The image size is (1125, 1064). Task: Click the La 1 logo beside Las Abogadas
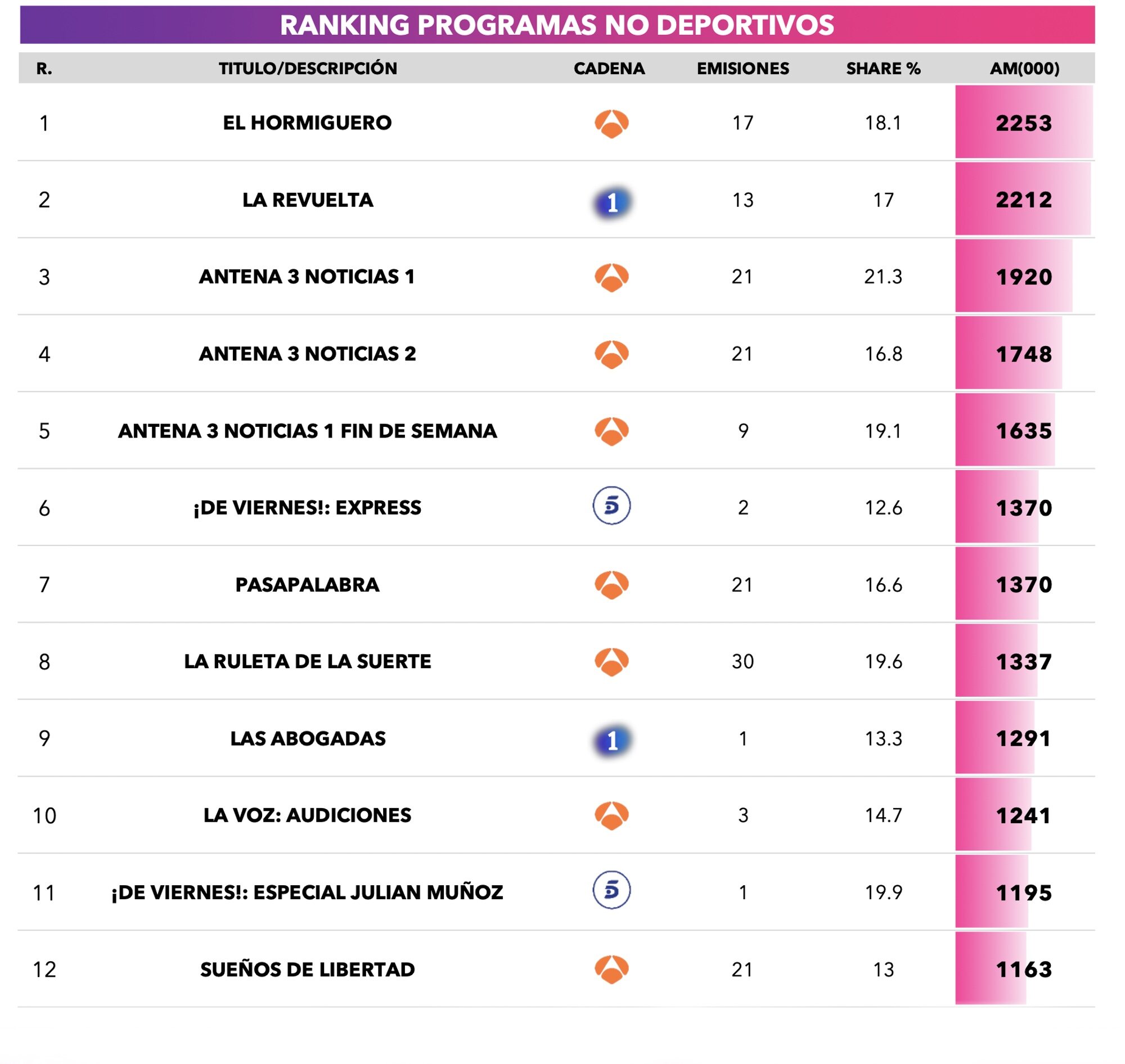pyautogui.click(x=611, y=740)
